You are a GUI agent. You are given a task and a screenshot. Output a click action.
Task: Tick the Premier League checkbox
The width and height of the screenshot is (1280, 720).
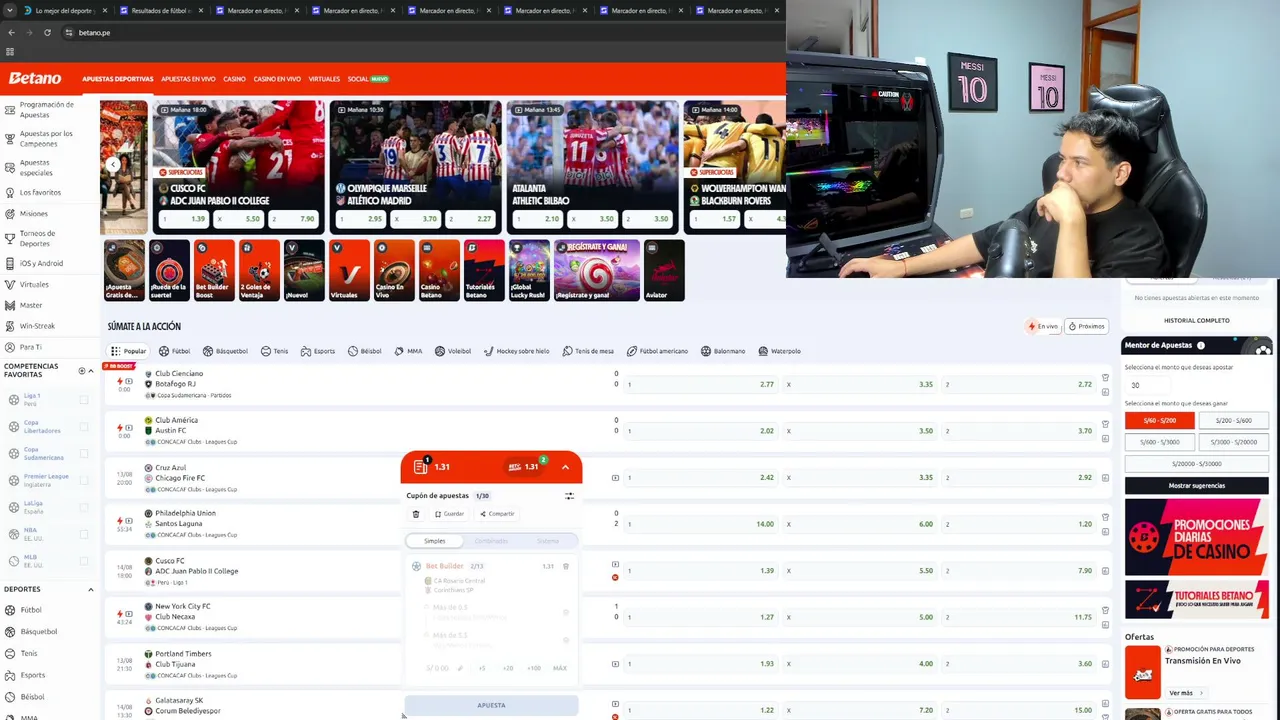83,481
